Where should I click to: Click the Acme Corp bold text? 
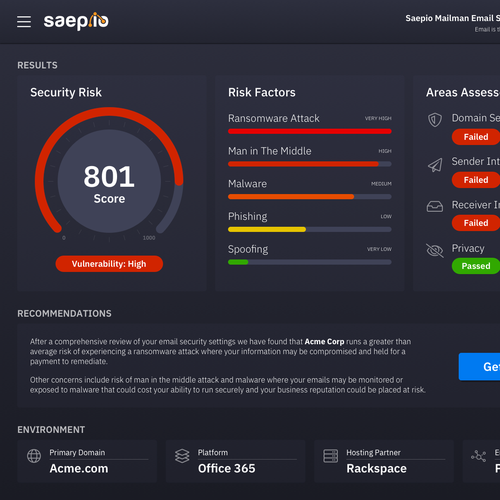point(324,342)
